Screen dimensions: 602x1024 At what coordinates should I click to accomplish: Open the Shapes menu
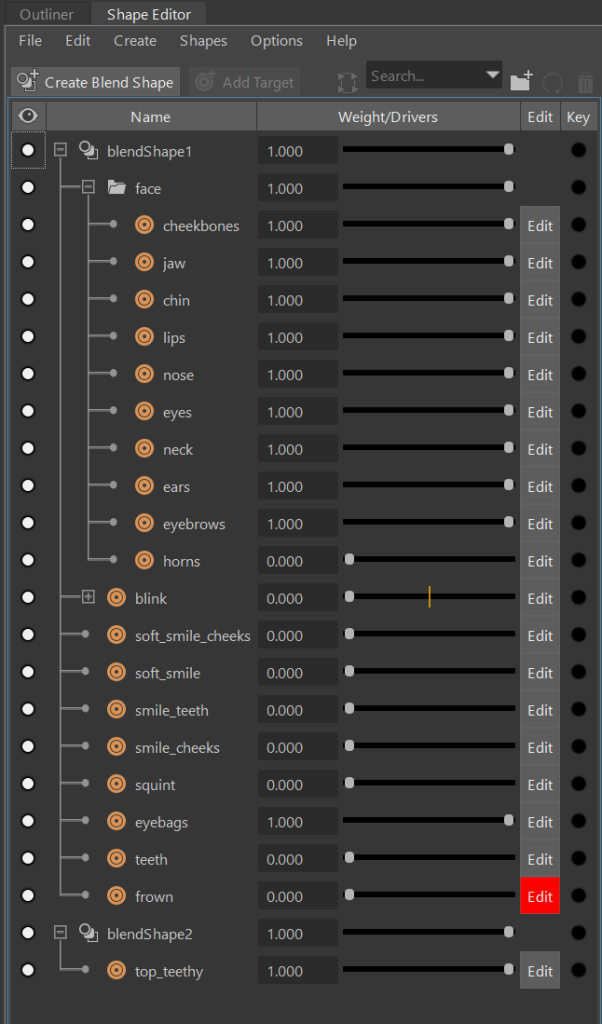203,41
